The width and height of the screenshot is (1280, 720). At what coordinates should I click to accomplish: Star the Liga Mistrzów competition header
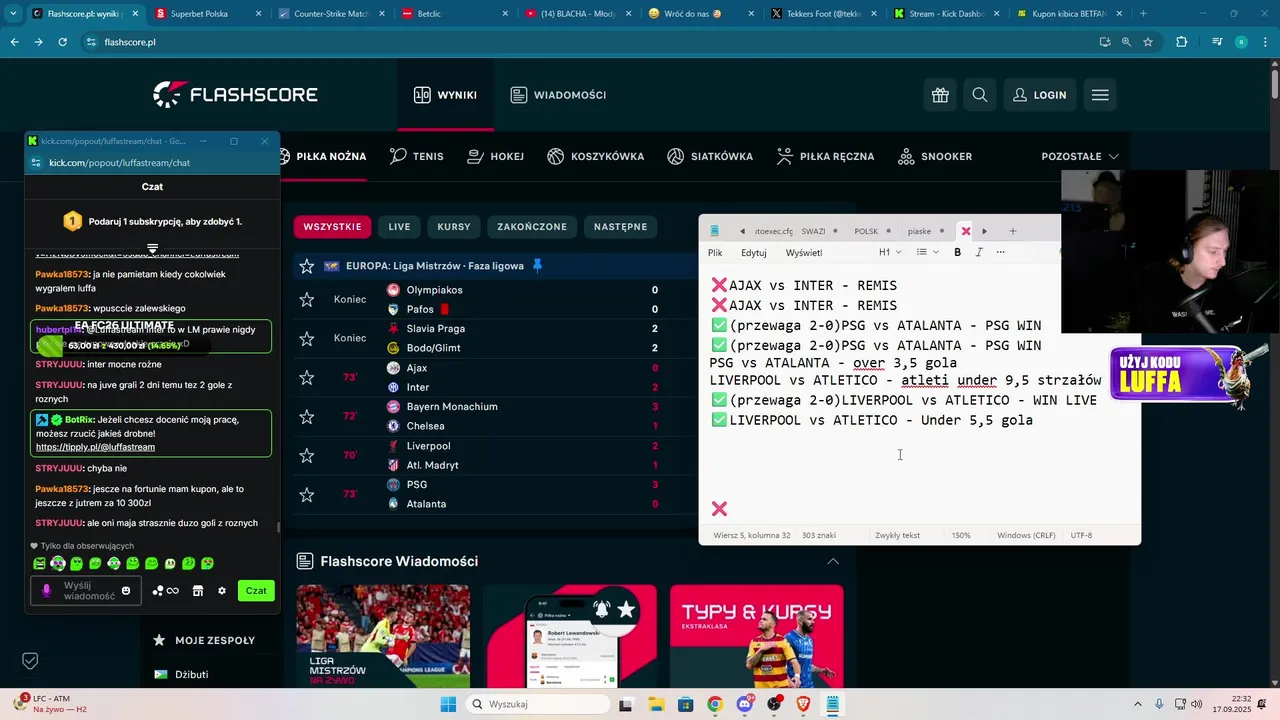click(x=307, y=266)
